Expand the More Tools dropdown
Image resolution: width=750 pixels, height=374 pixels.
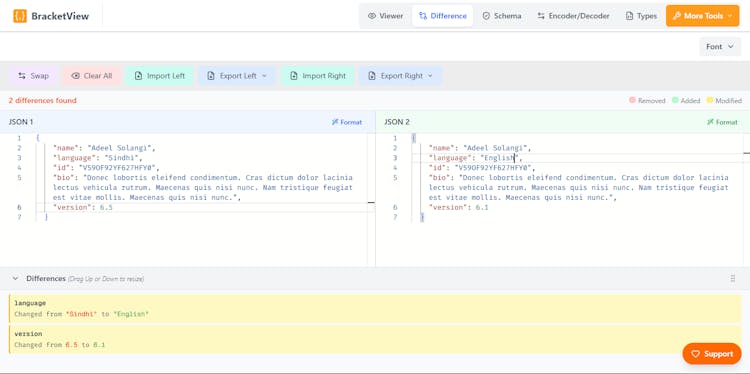coord(702,16)
